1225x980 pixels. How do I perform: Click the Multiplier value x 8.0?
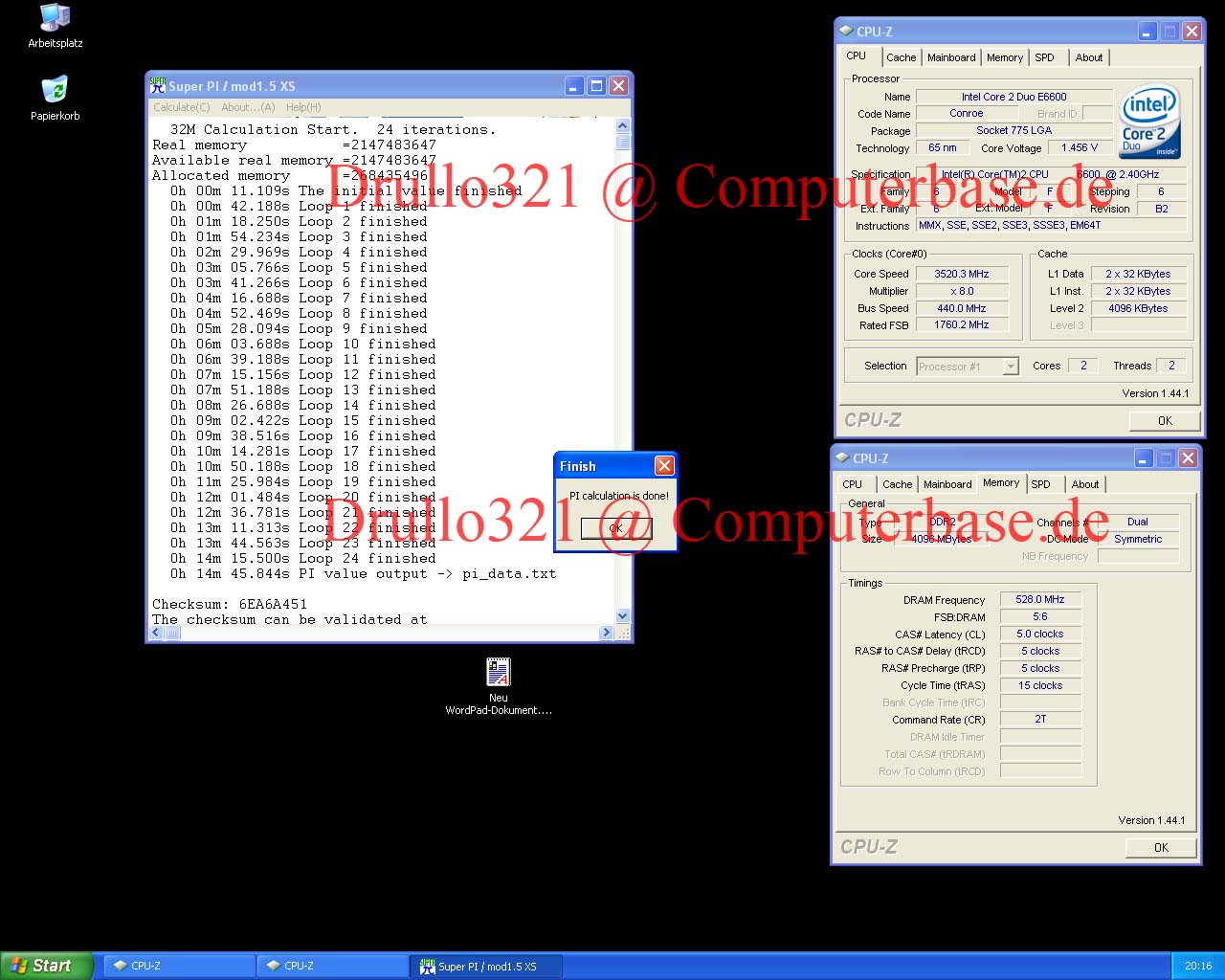coord(962,291)
